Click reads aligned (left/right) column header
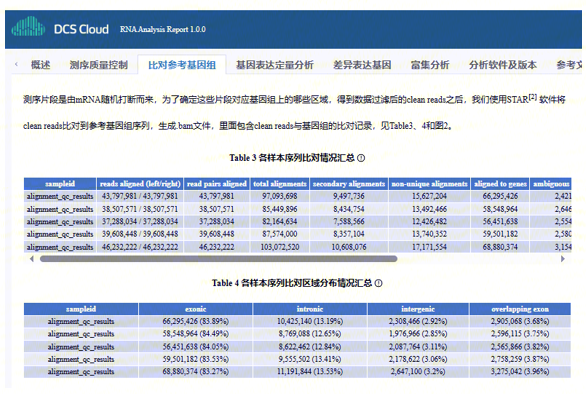 click(x=140, y=184)
